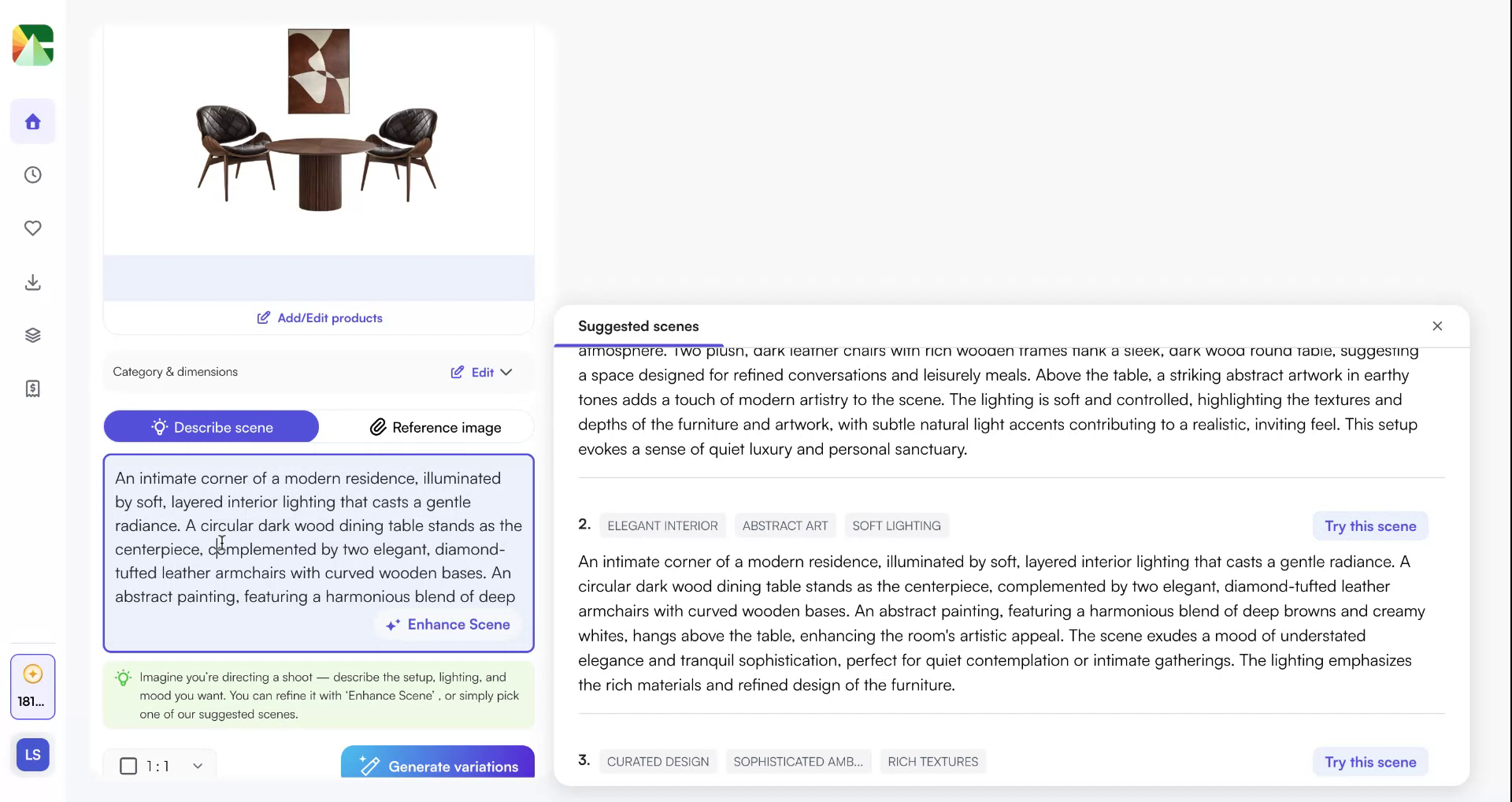Click Try this scene for scene 2
Viewport: 1512px width, 802px height.
coord(1369,525)
